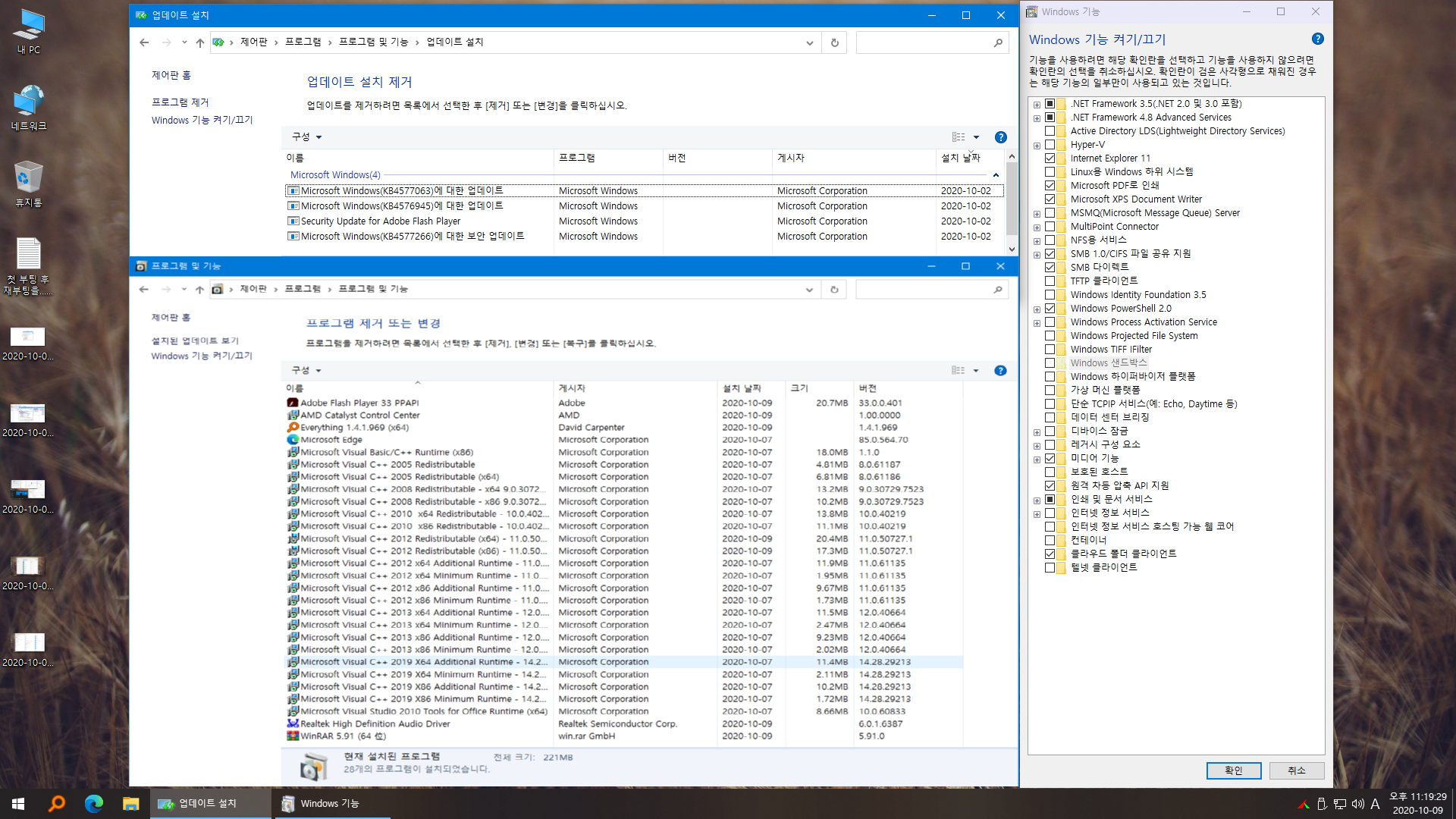Check the Telnet client checkbox

pos(1050,567)
